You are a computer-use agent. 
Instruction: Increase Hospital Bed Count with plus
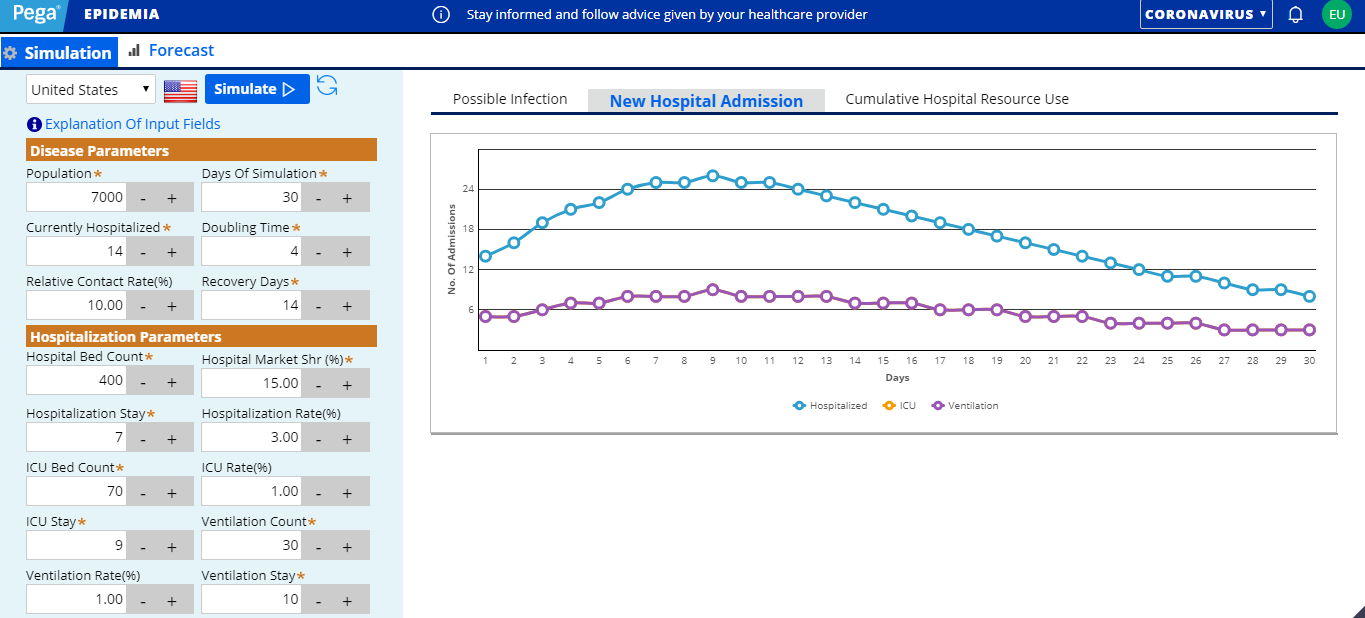click(171, 381)
